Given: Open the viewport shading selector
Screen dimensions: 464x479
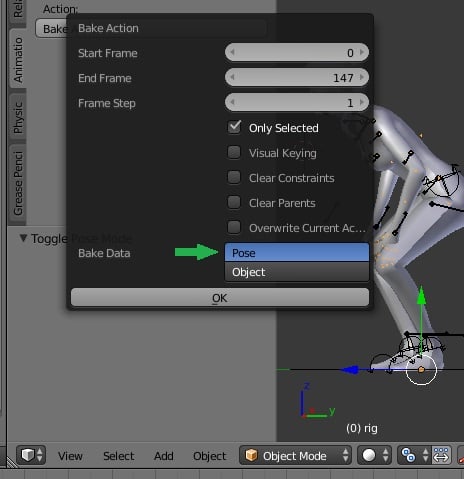Looking at the screenshot, I should pos(375,455).
